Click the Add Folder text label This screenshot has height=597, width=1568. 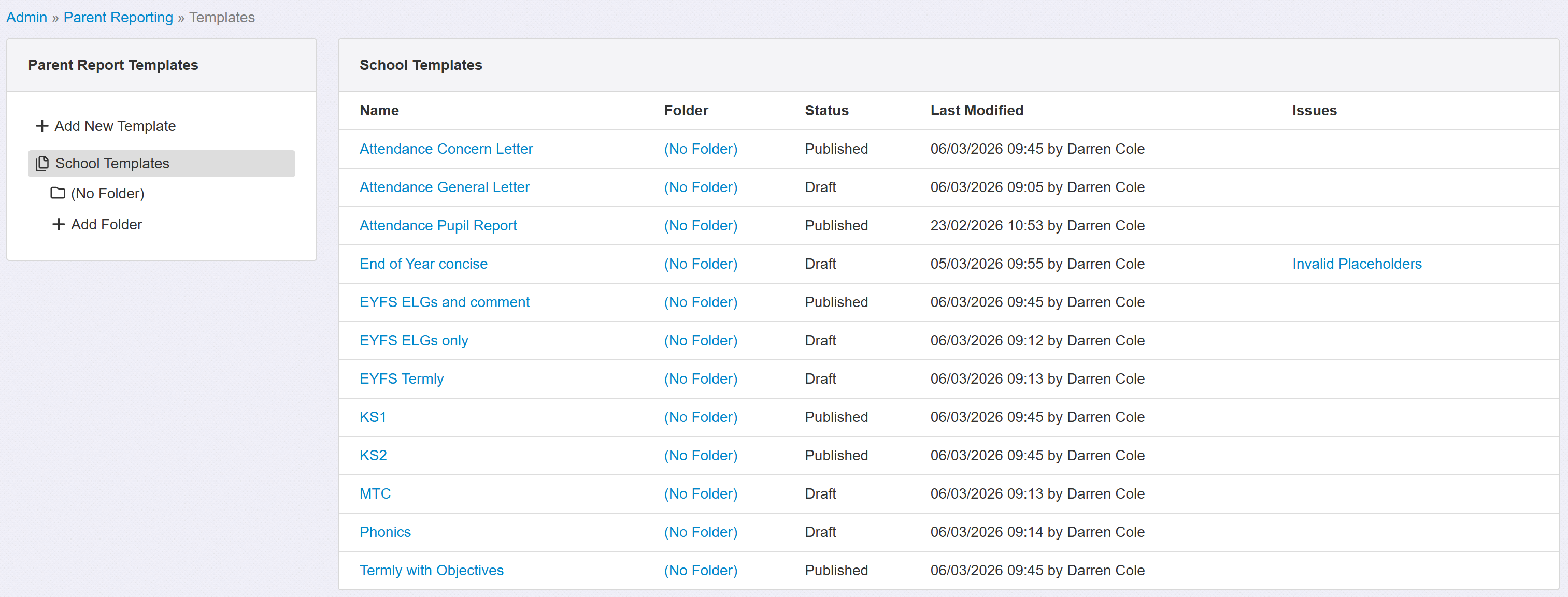106,224
